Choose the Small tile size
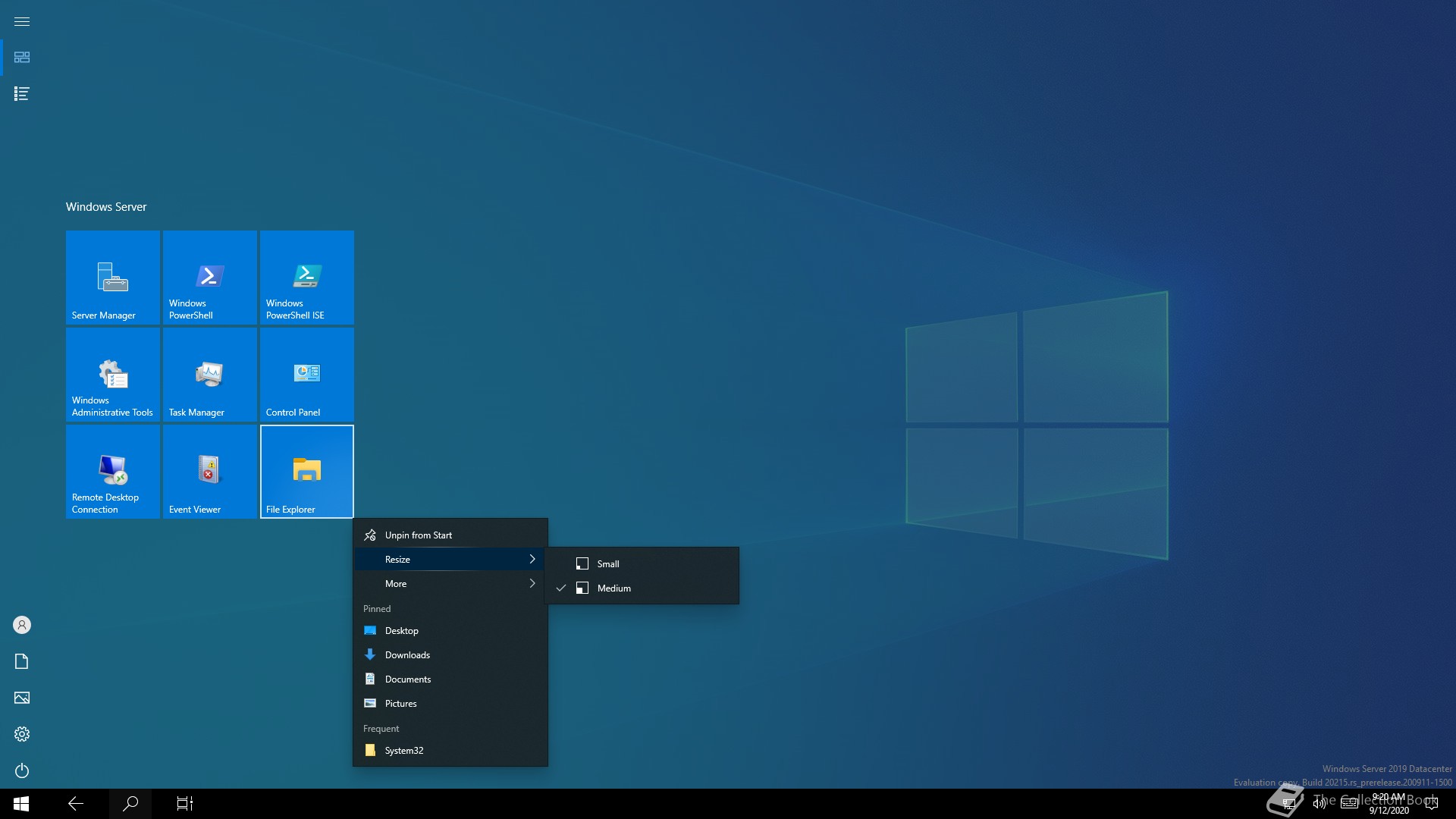 pos(642,564)
